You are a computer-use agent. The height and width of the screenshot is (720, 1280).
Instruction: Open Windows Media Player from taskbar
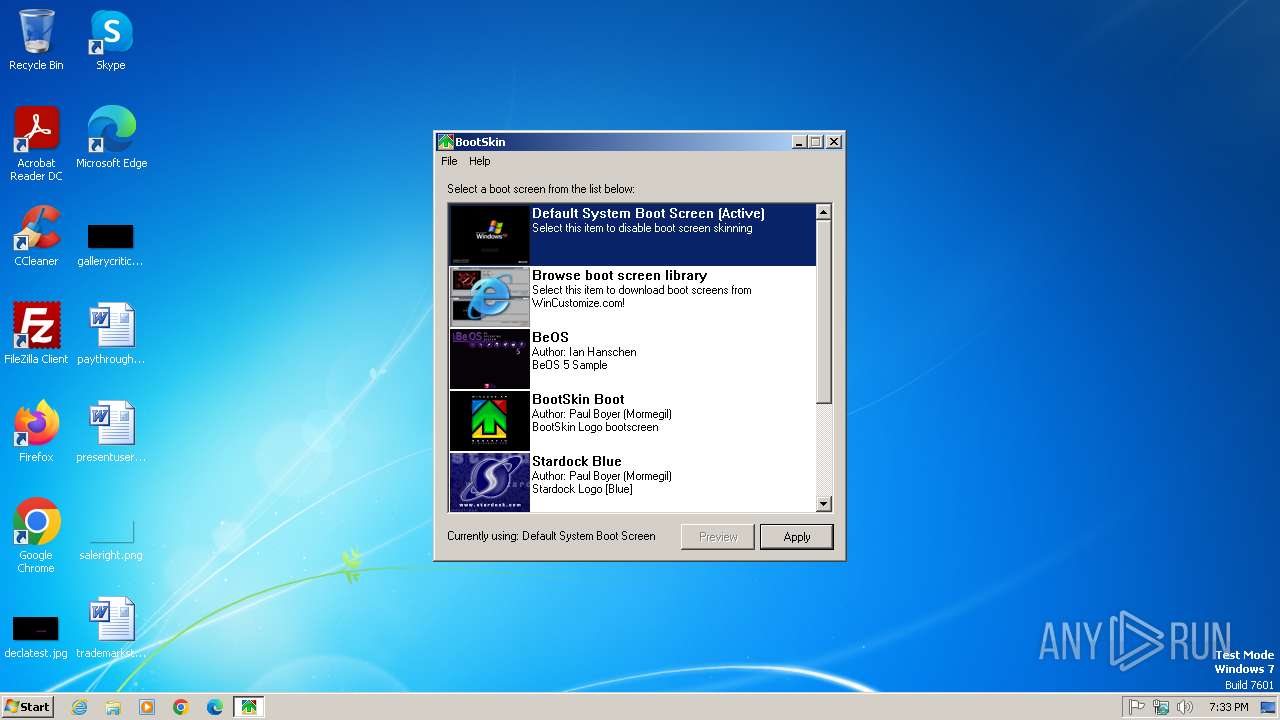pos(147,707)
